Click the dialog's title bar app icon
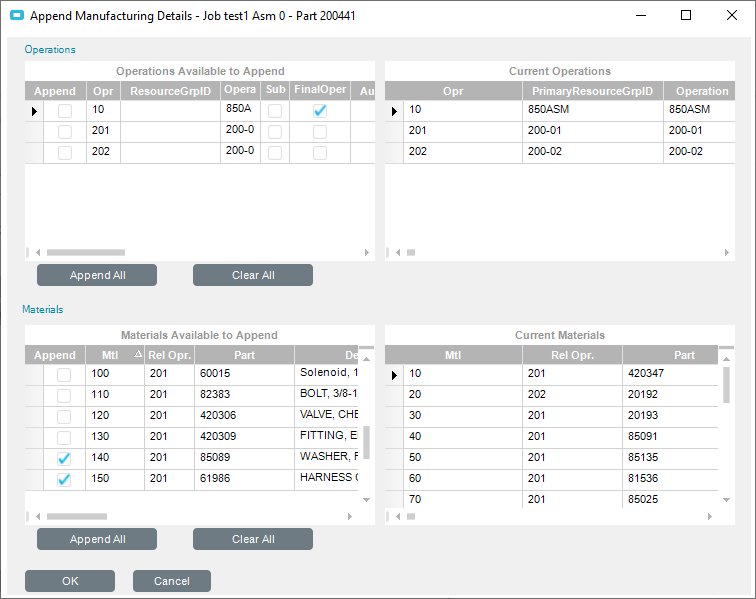 17,15
